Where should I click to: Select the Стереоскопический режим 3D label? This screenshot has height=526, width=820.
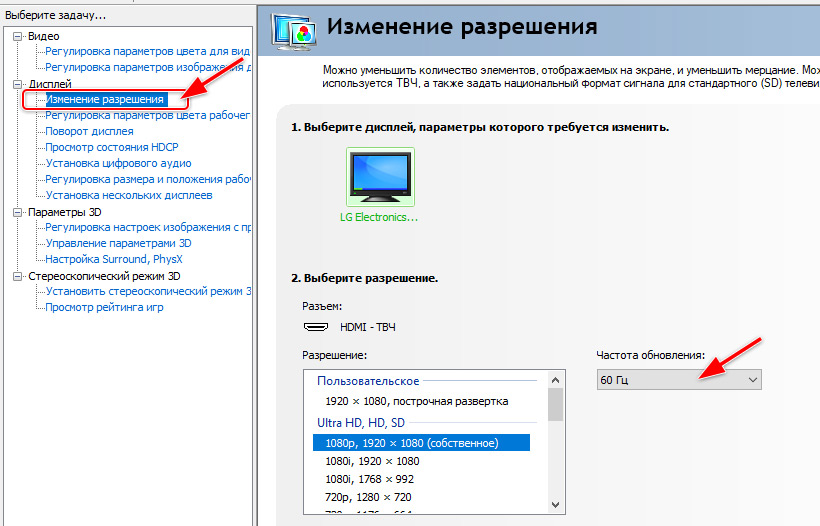105,276
